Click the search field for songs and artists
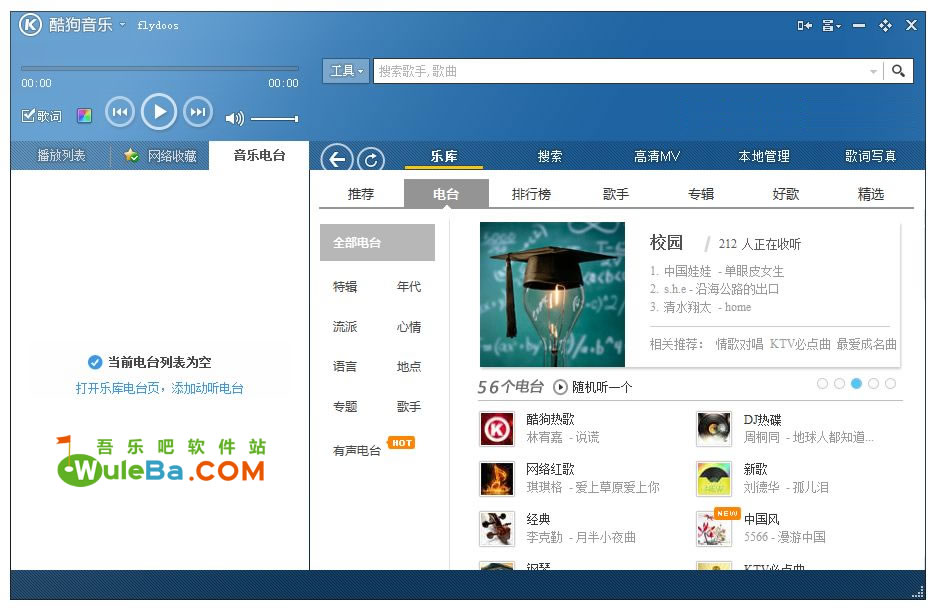Image resolution: width=935 pixels, height=615 pixels. coord(620,71)
